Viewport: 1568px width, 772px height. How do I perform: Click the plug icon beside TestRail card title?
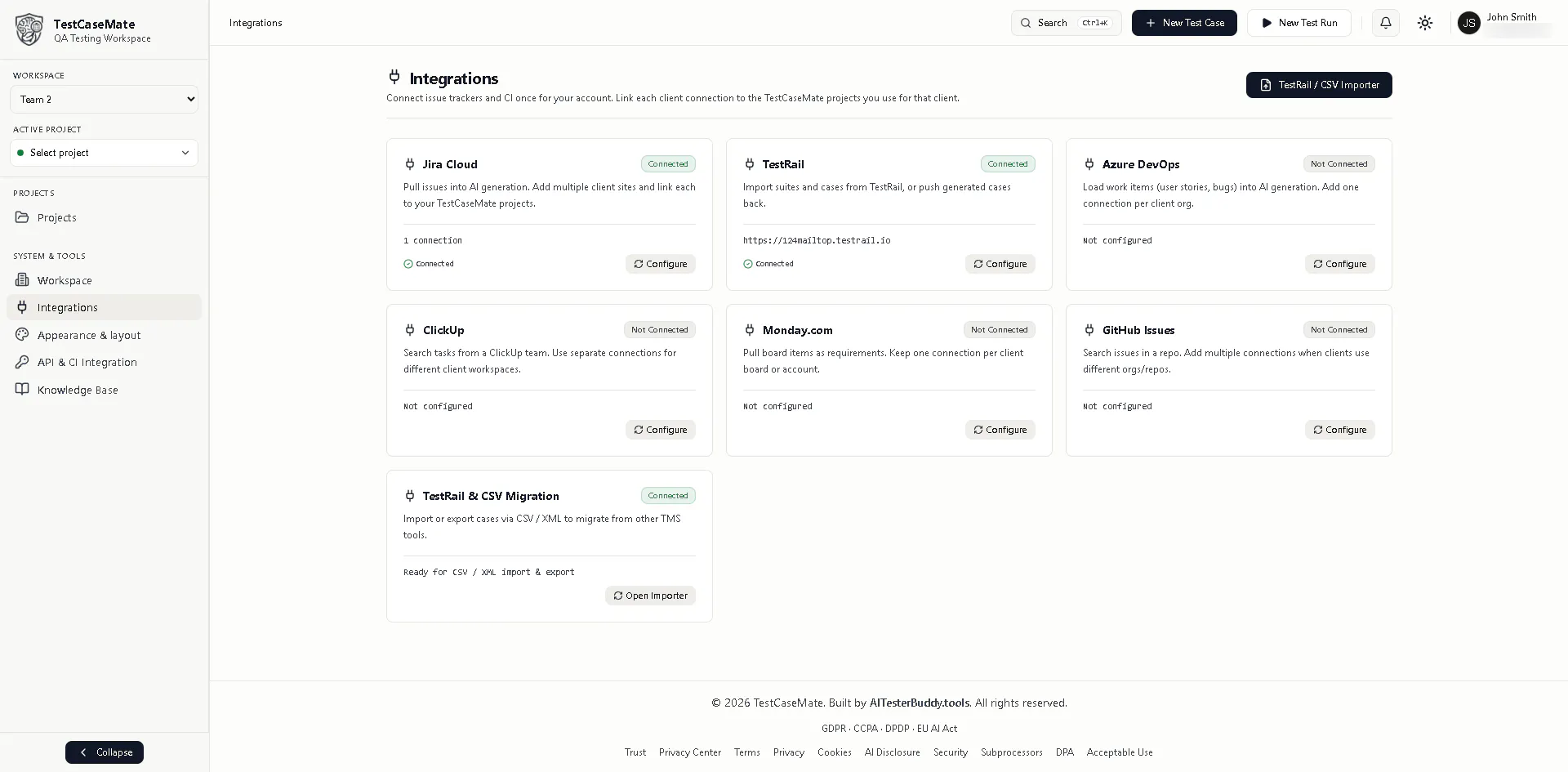click(x=750, y=164)
